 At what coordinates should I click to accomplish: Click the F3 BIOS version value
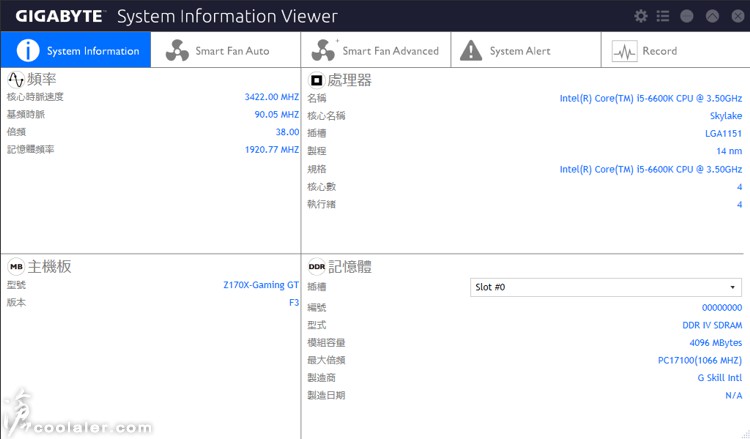294,303
